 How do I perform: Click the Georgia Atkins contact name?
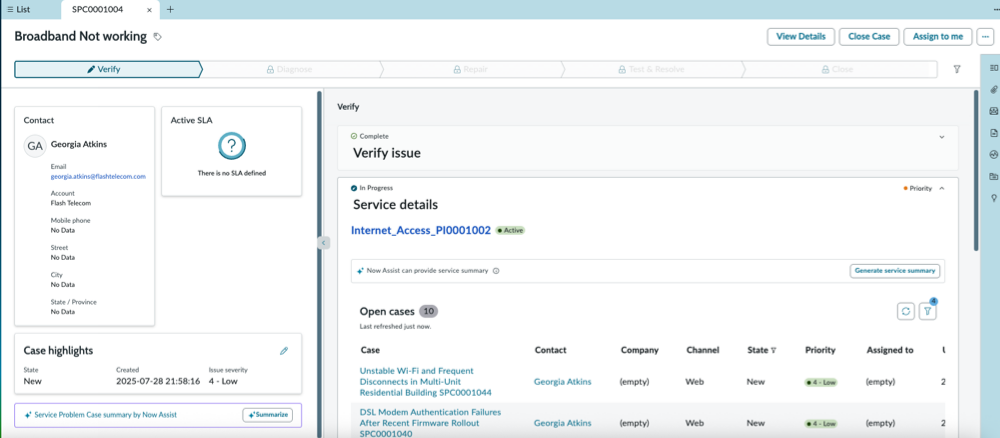pyautogui.click(x=78, y=144)
